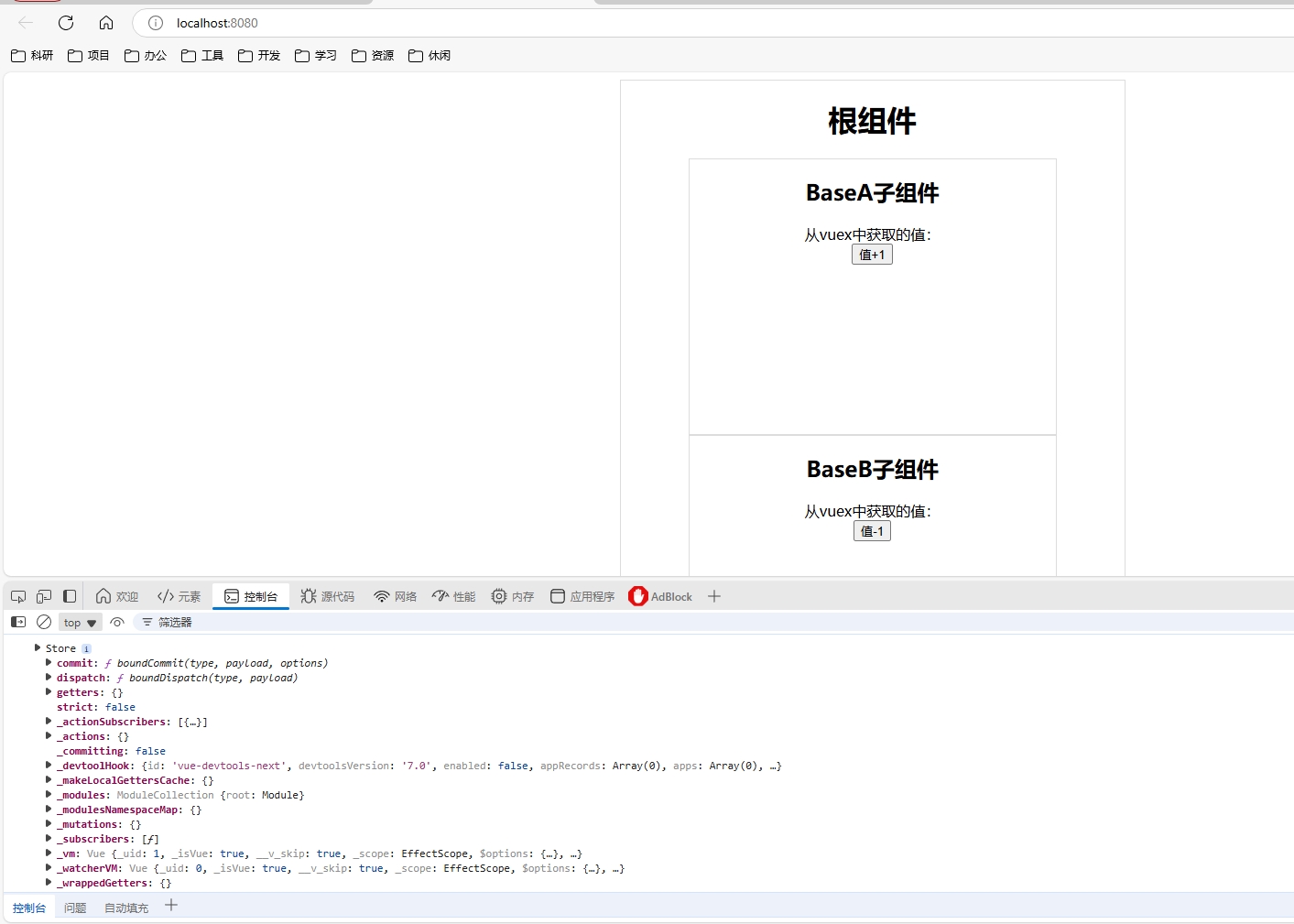Open the top context dropdown
Viewport: 1294px width, 924px height.
(x=81, y=623)
